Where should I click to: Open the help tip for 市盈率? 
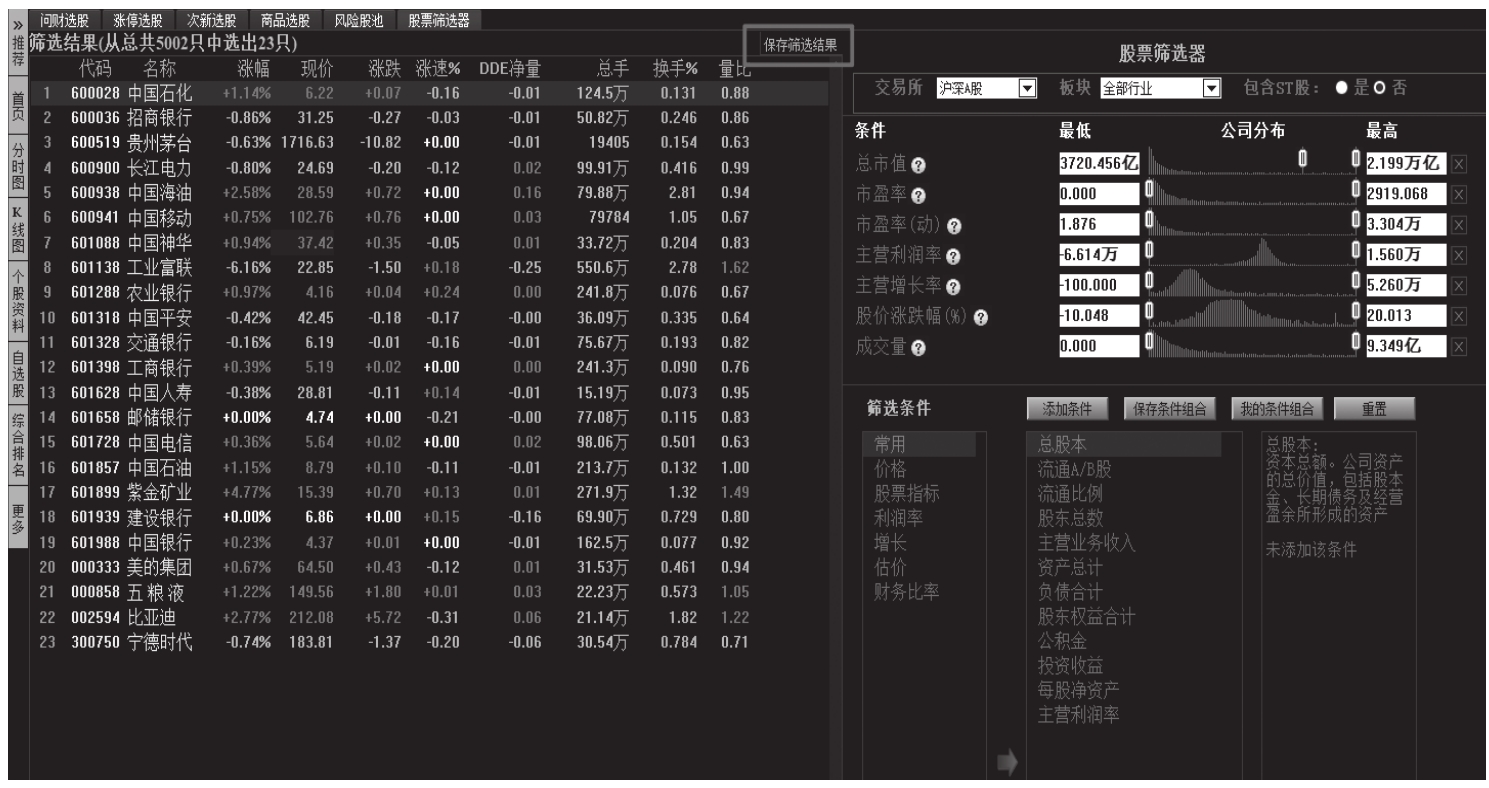click(x=918, y=195)
